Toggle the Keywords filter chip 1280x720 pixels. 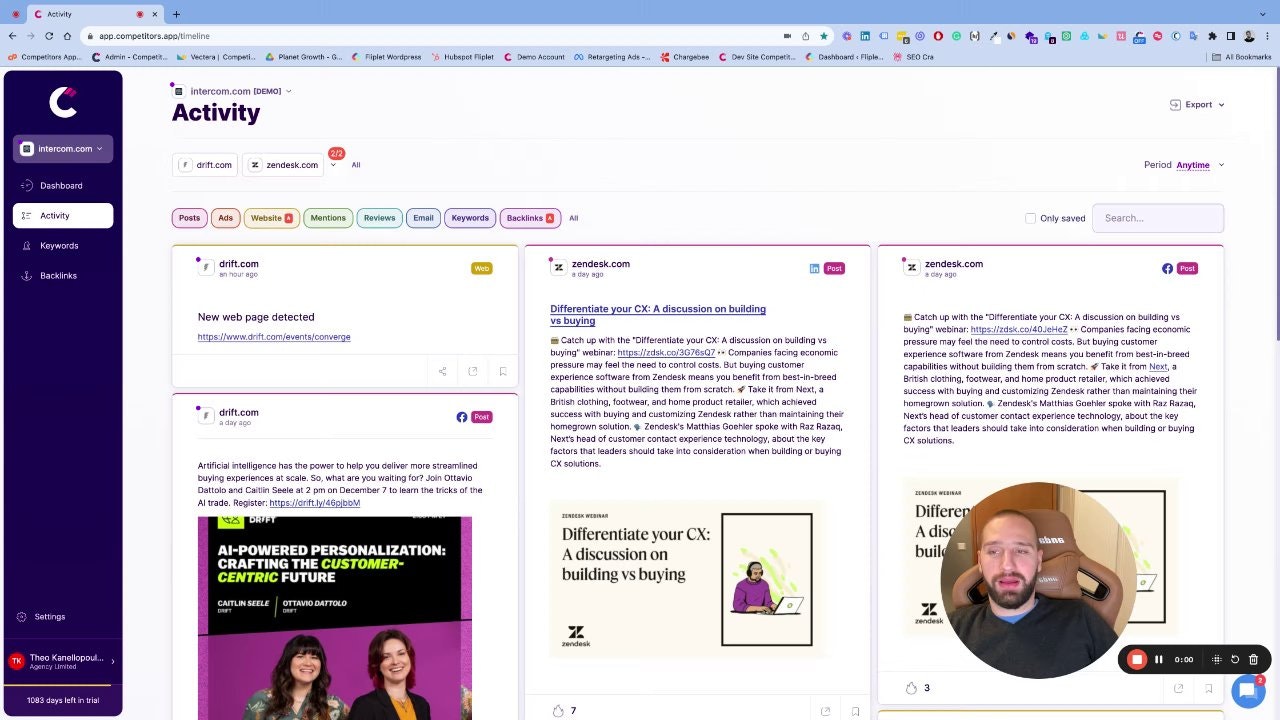[470, 218]
